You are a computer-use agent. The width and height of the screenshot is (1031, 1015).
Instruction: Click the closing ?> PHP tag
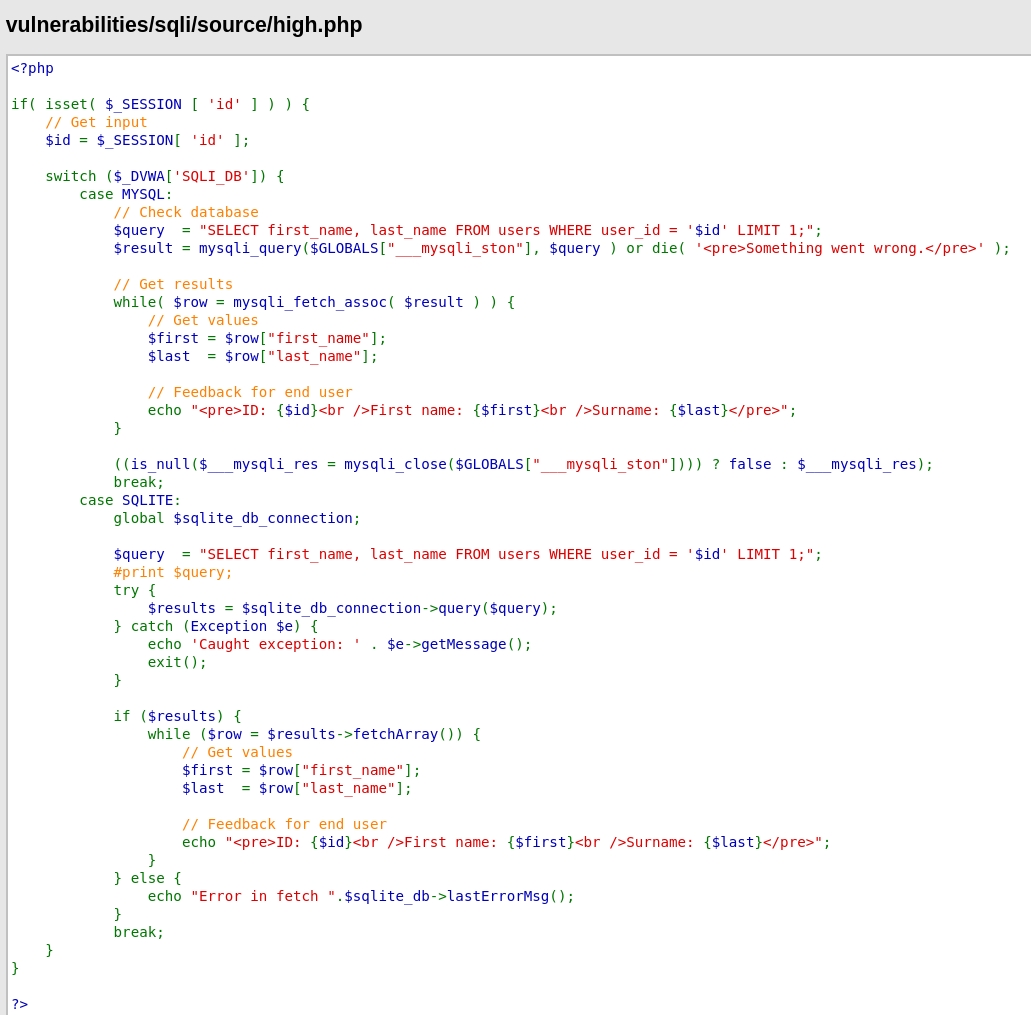tap(19, 1004)
